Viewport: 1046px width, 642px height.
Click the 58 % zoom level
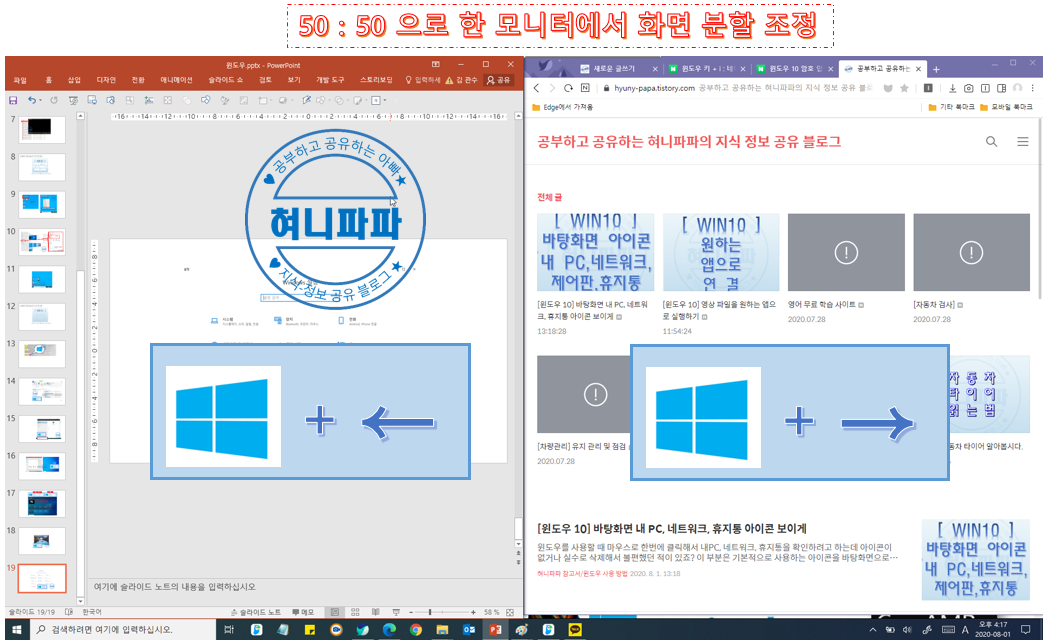click(492, 612)
